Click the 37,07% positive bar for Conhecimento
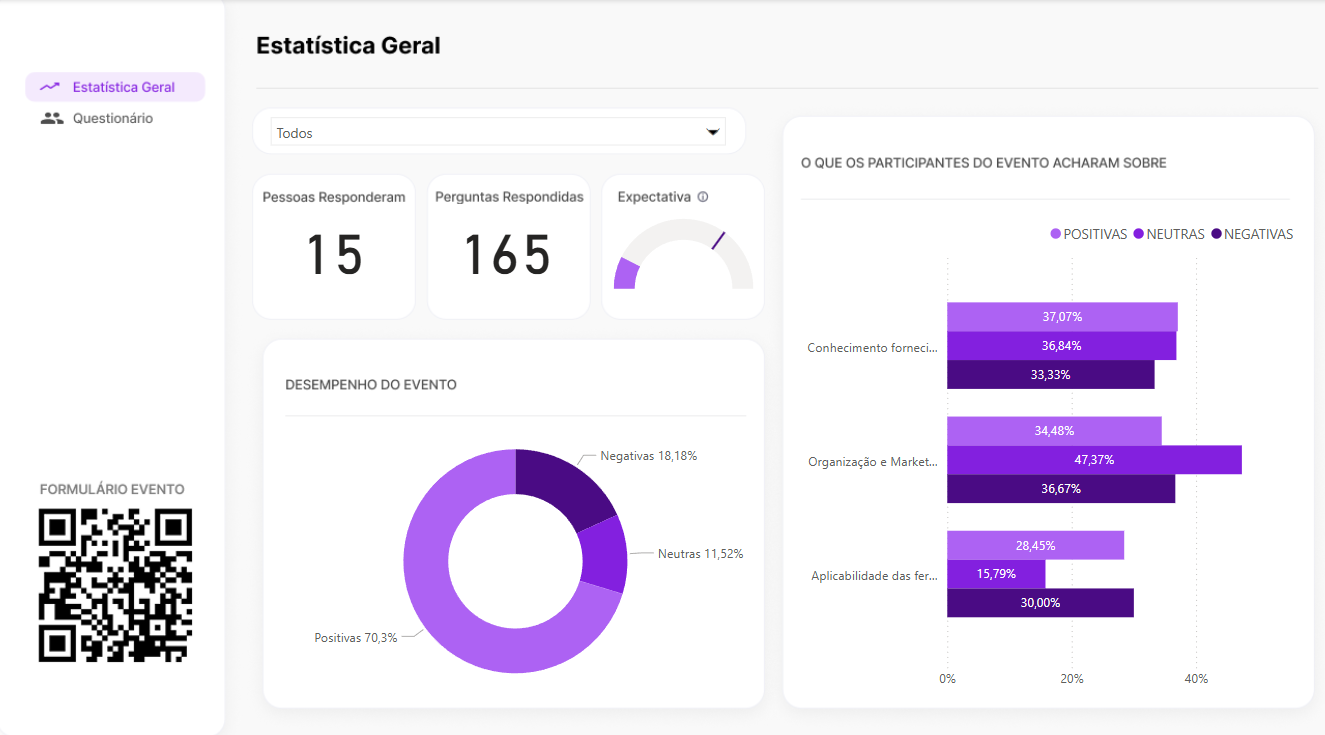1325x735 pixels. 1062,317
